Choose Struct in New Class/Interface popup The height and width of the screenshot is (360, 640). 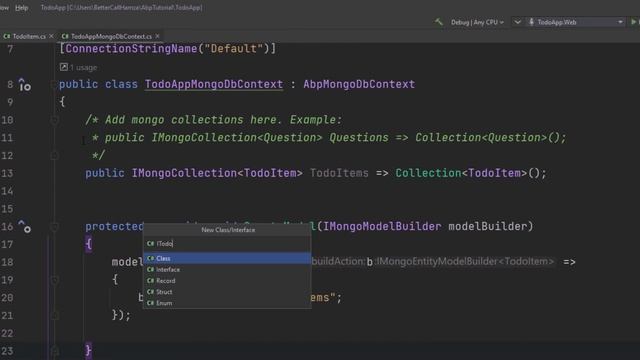[227, 292]
